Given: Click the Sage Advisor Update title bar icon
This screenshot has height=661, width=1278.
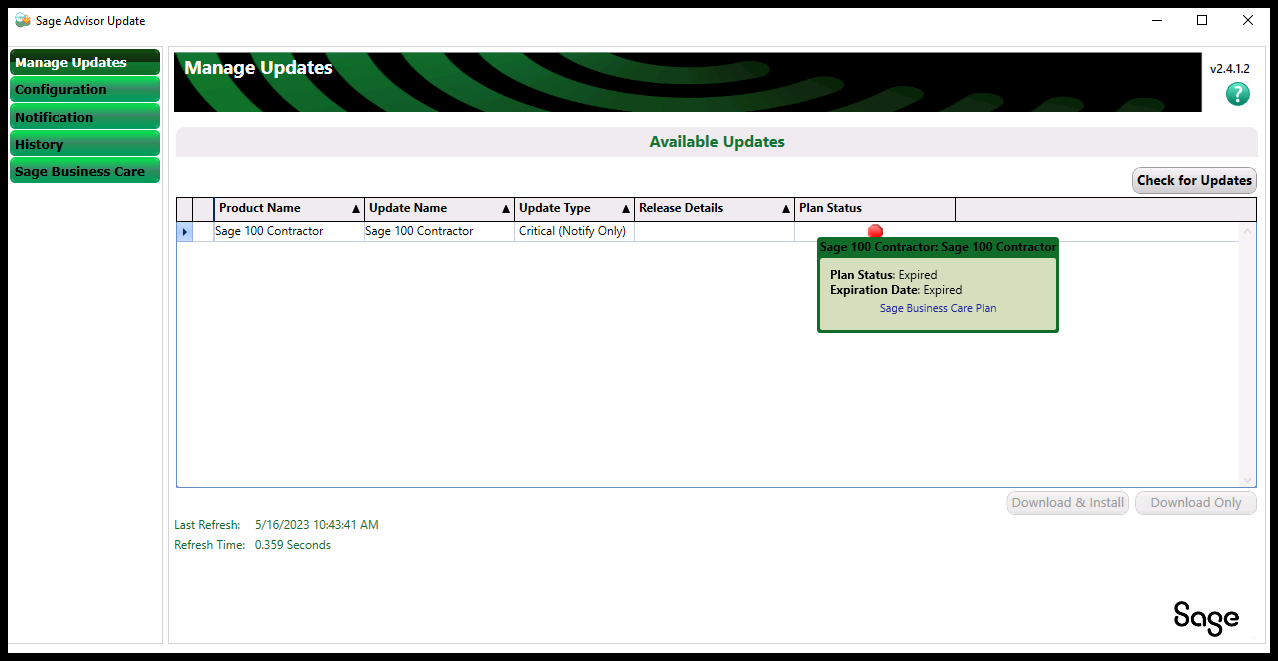Looking at the screenshot, I should [x=22, y=20].
